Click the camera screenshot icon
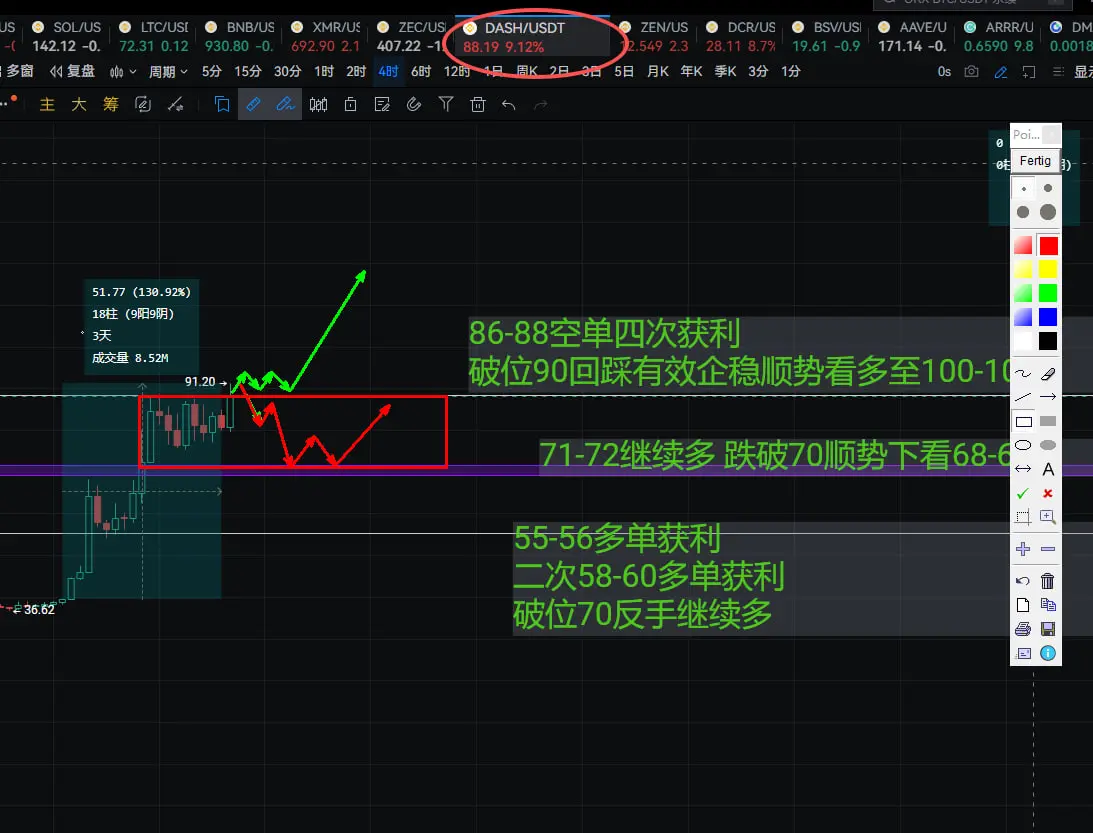 click(x=971, y=72)
